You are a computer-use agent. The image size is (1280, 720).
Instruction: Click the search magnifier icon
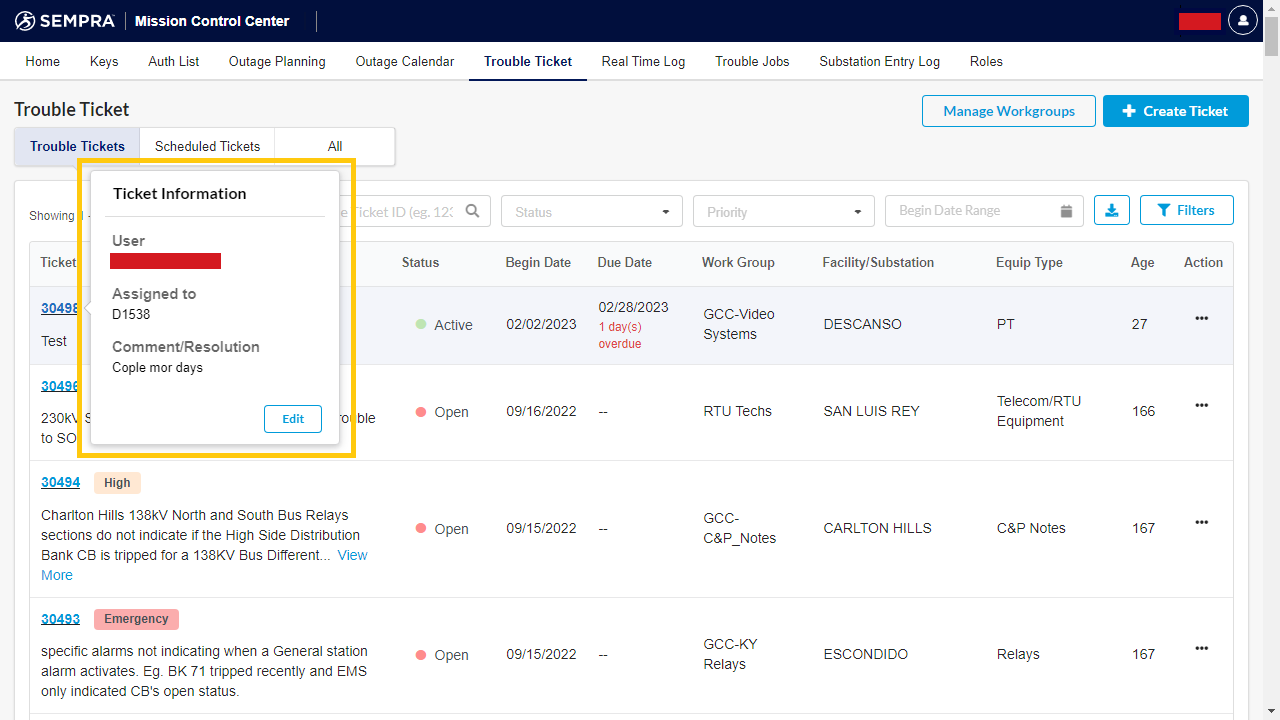click(x=472, y=211)
